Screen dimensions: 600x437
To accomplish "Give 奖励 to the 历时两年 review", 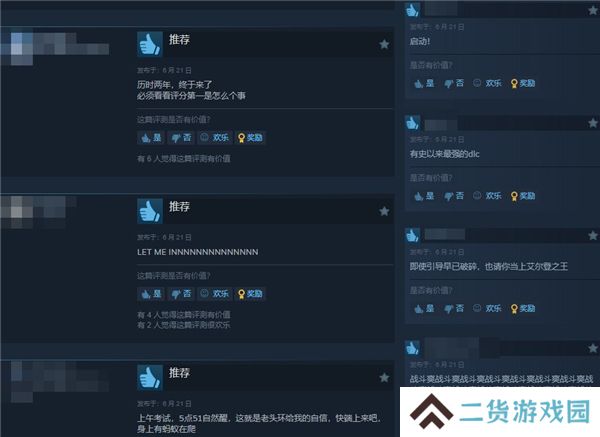I will pyautogui.click(x=250, y=138).
